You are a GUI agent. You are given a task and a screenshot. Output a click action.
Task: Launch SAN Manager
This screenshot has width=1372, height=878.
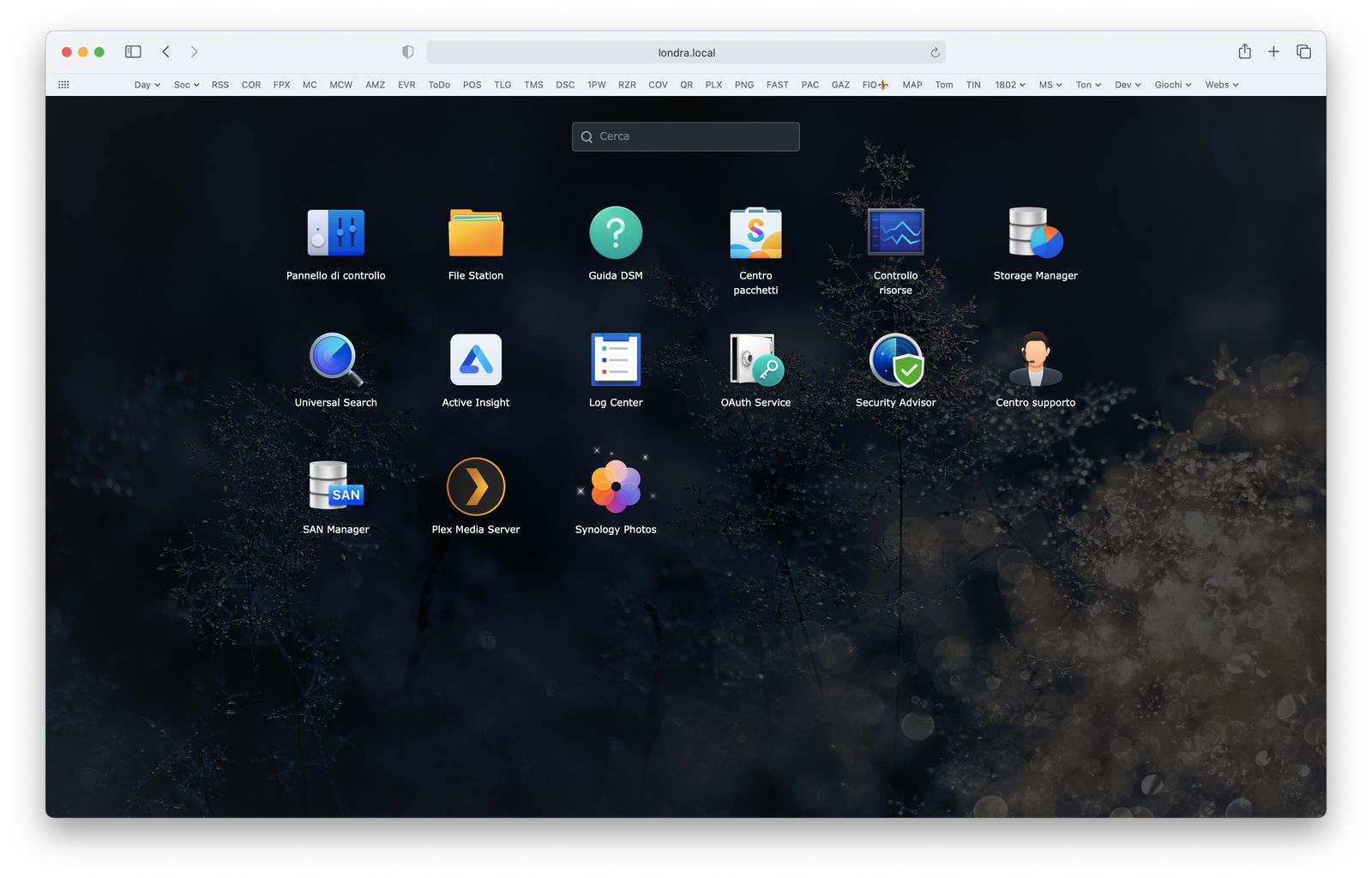click(336, 486)
